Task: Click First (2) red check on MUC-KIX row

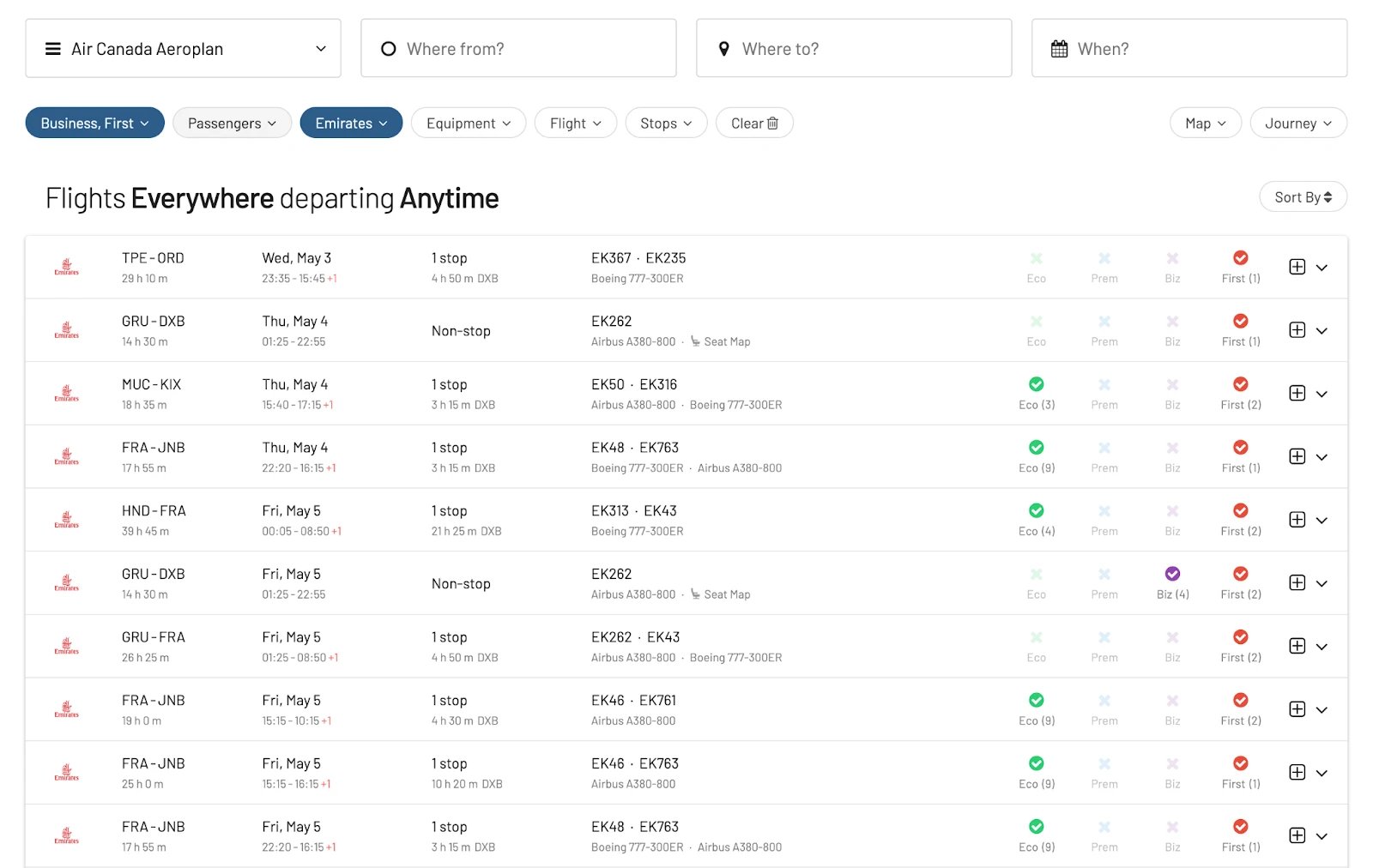Action: tap(1241, 384)
